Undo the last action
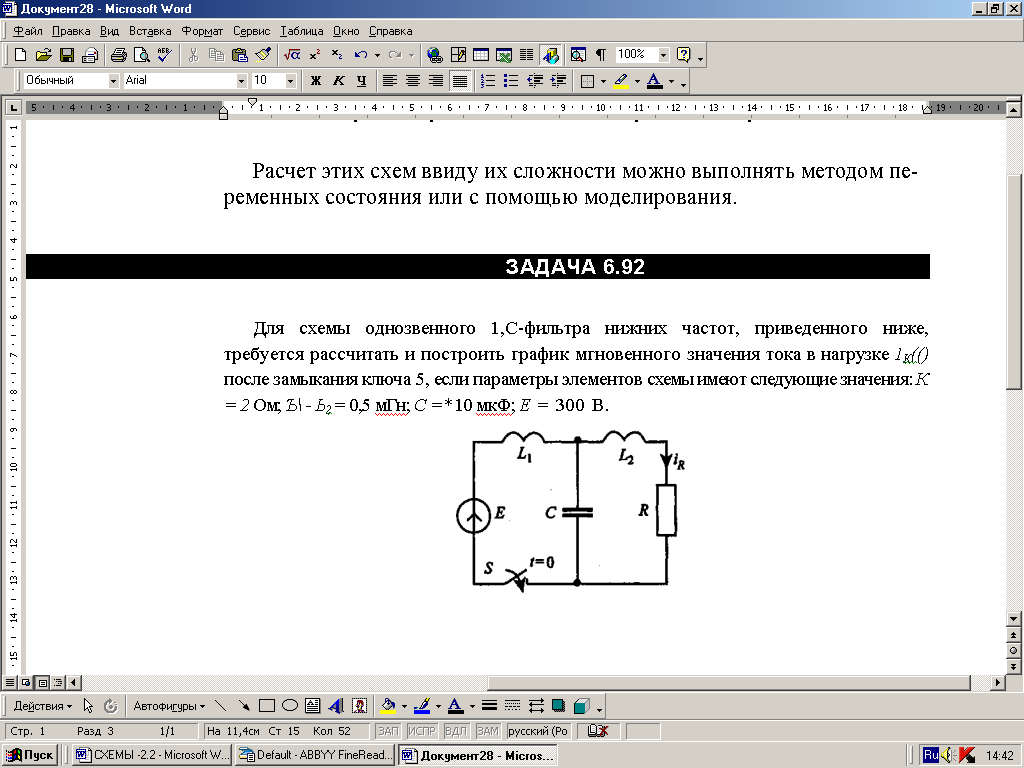 click(360, 55)
